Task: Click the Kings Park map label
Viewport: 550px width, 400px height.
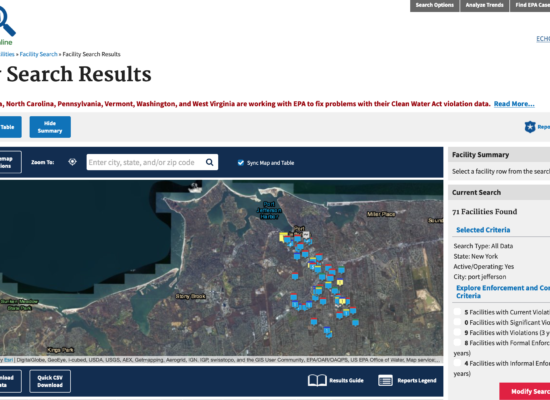Action: (x=60, y=350)
